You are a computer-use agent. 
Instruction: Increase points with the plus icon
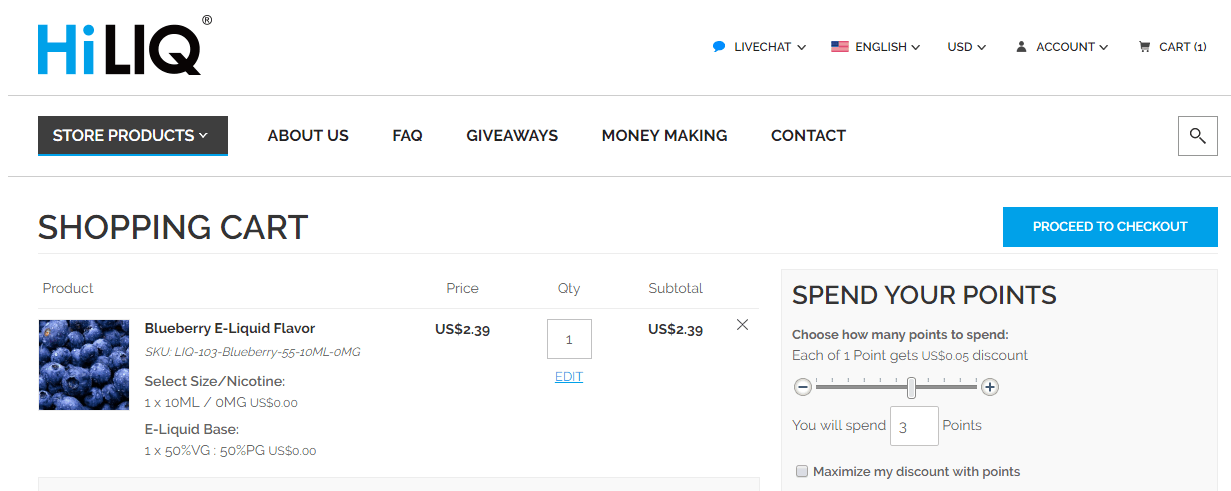pos(990,387)
